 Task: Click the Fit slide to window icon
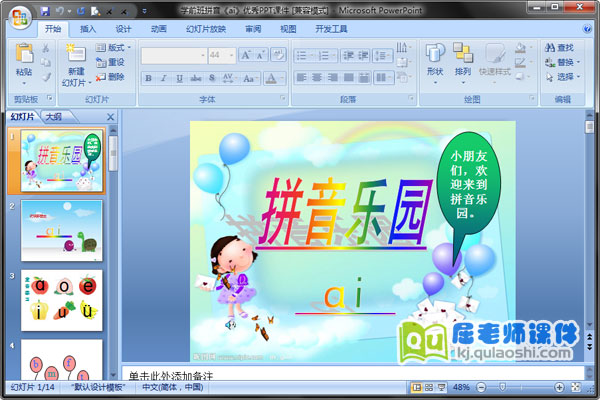[576, 387]
